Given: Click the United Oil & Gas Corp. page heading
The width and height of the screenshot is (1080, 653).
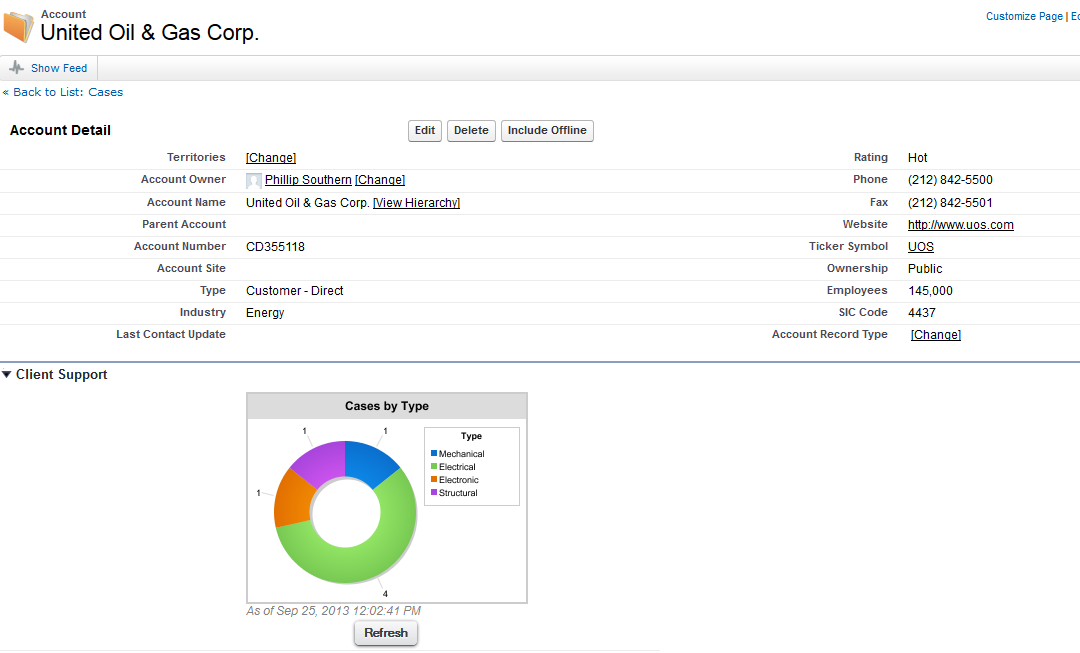Looking at the screenshot, I should (x=149, y=32).
